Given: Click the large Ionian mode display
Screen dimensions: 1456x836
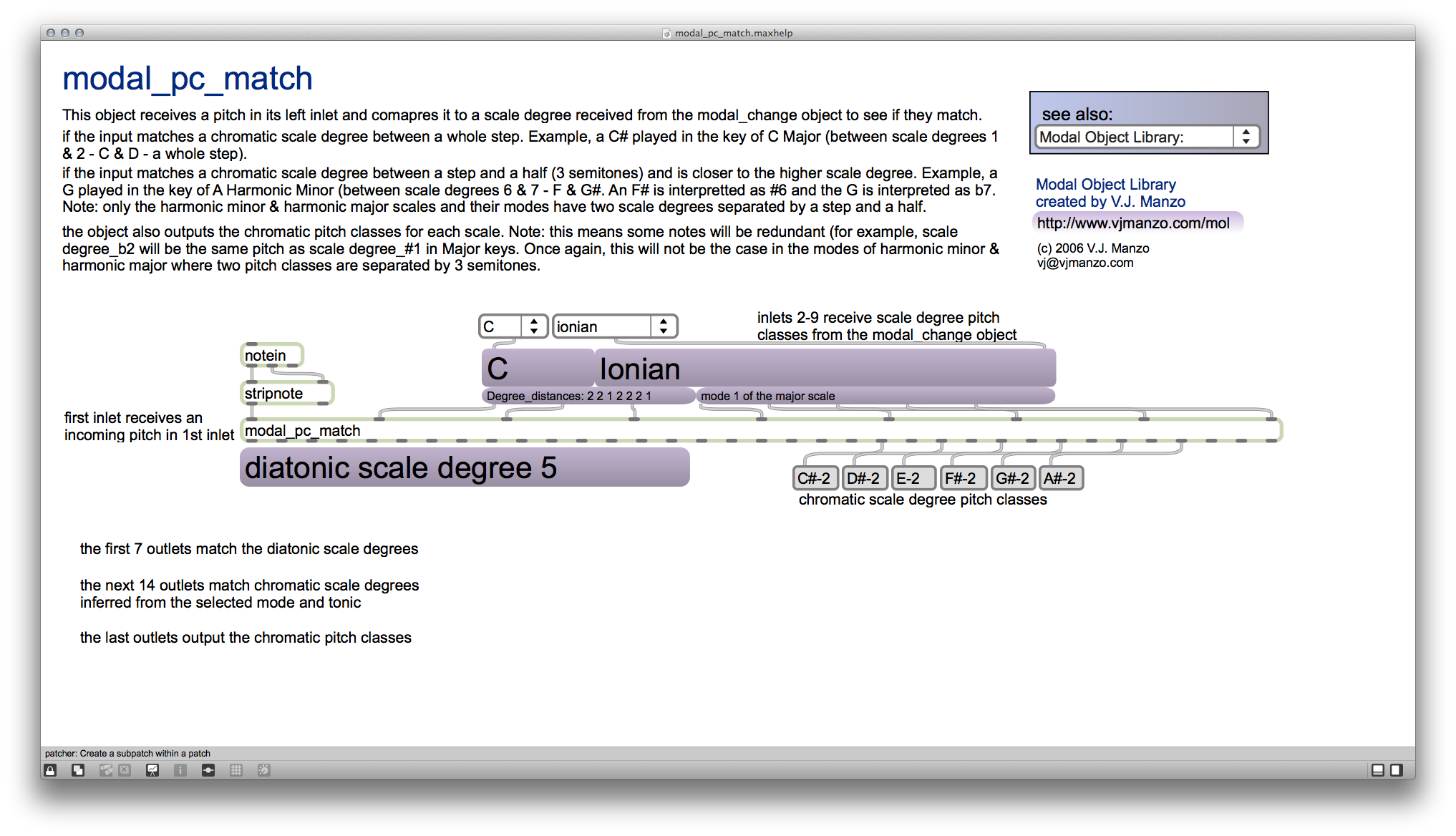Looking at the screenshot, I should pos(825,369).
